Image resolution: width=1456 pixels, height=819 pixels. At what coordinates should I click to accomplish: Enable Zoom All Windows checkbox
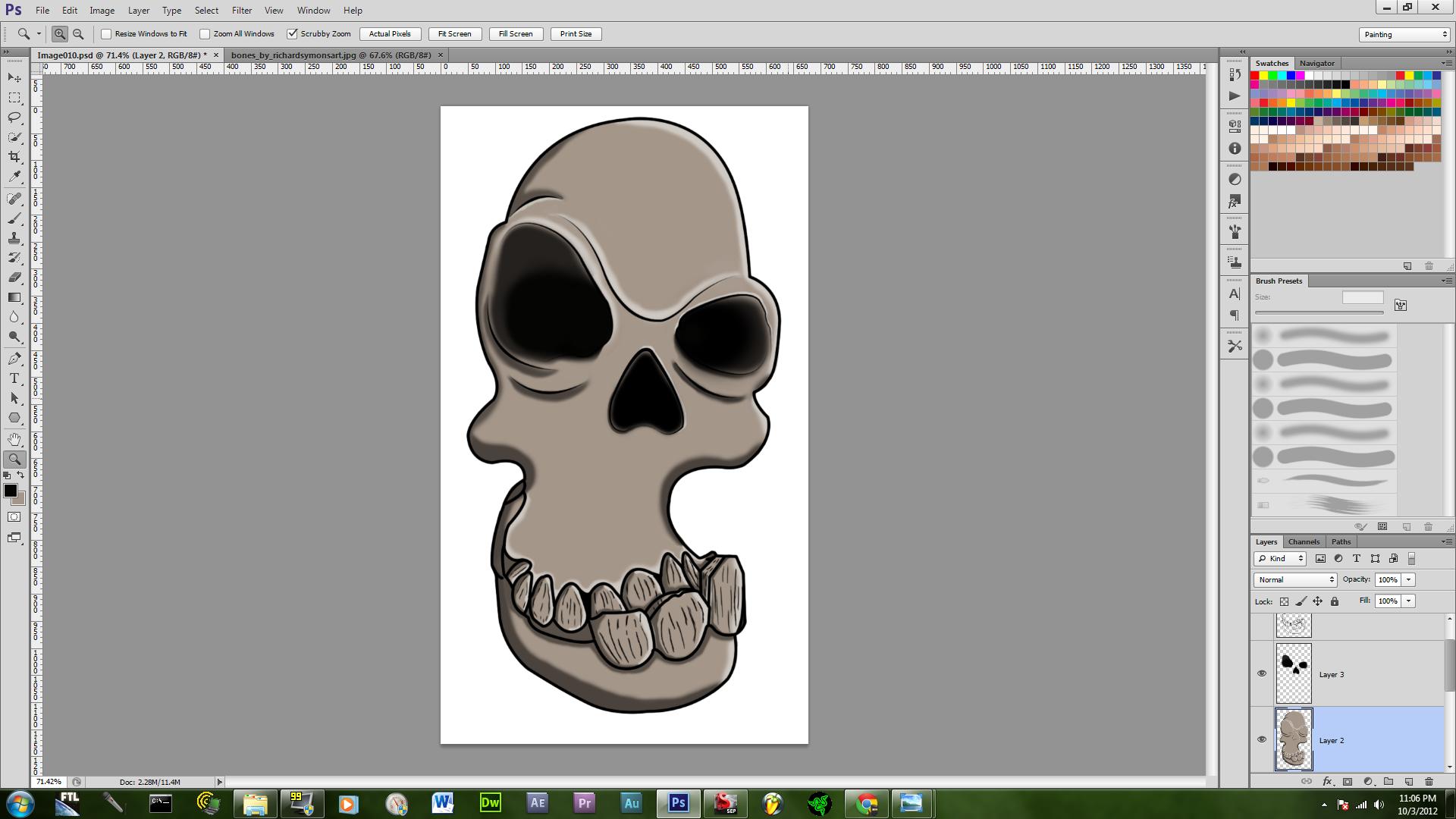click(x=205, y=34)
